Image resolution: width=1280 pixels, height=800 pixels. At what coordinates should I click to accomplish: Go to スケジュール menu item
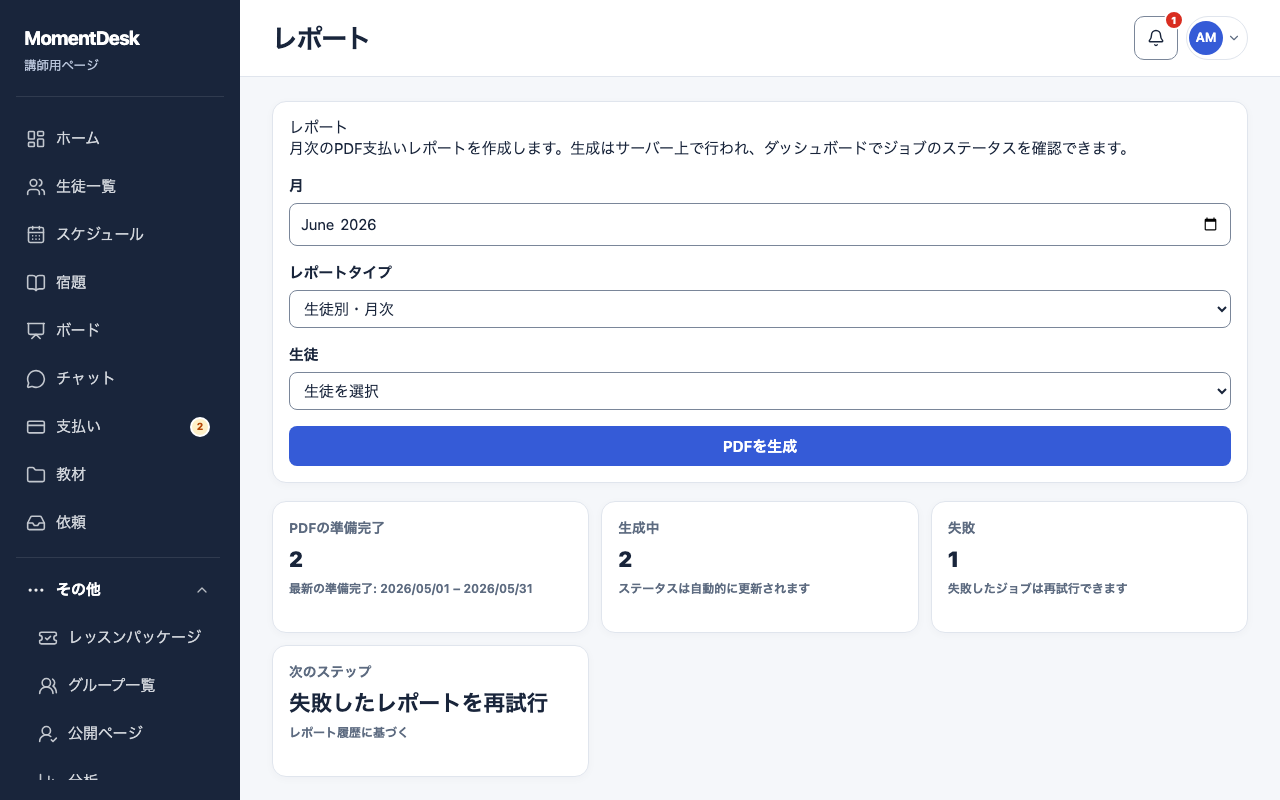tap(120, 235)
